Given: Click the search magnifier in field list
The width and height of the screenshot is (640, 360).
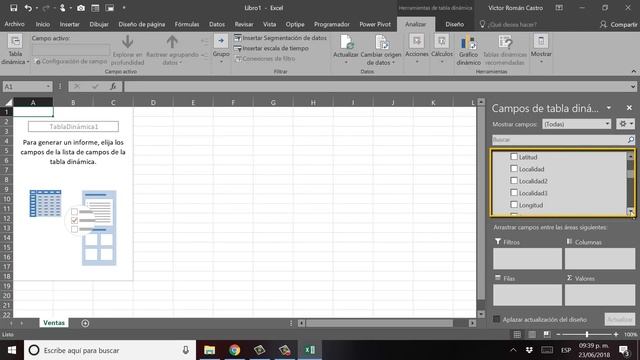Looking at the screenshot, I should click(630, 140).
